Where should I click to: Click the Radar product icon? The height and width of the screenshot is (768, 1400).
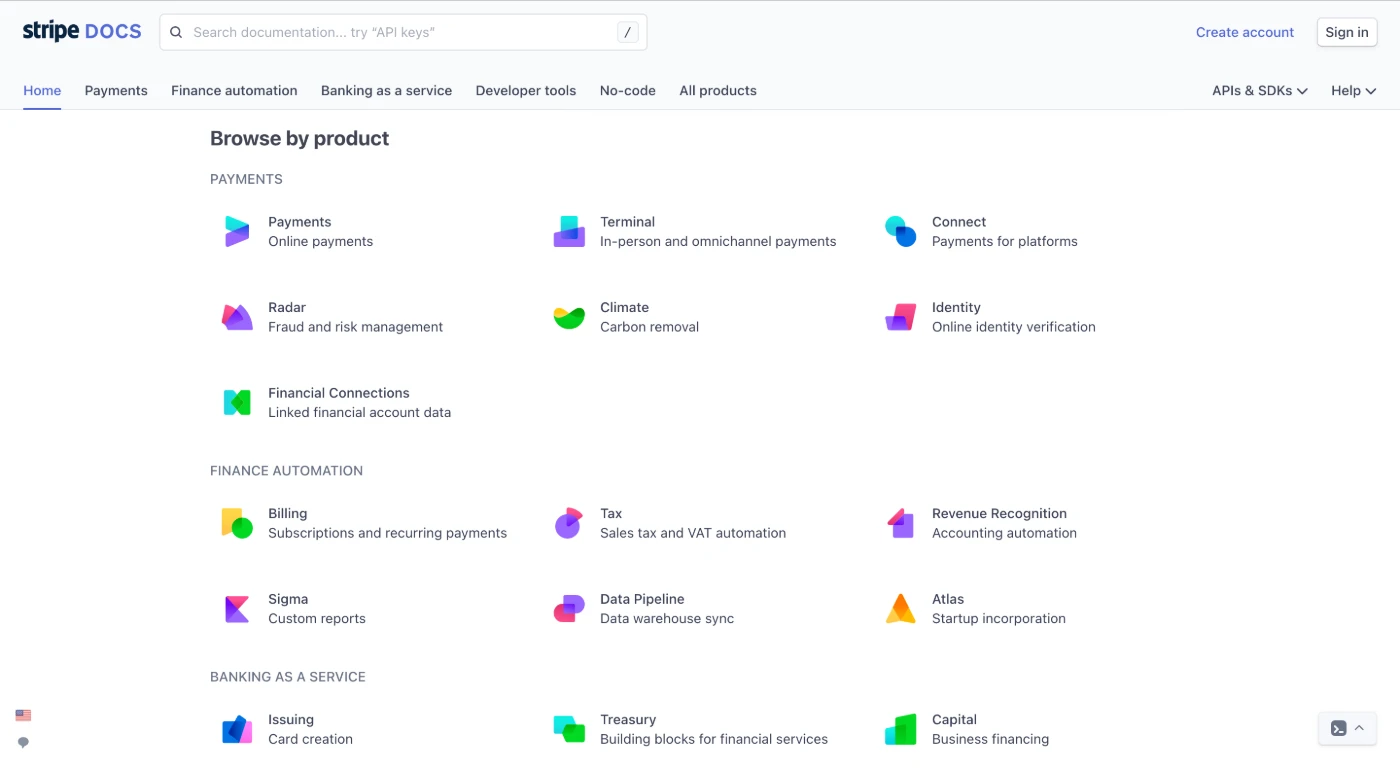pyautogui.click(x=237, y=317)
